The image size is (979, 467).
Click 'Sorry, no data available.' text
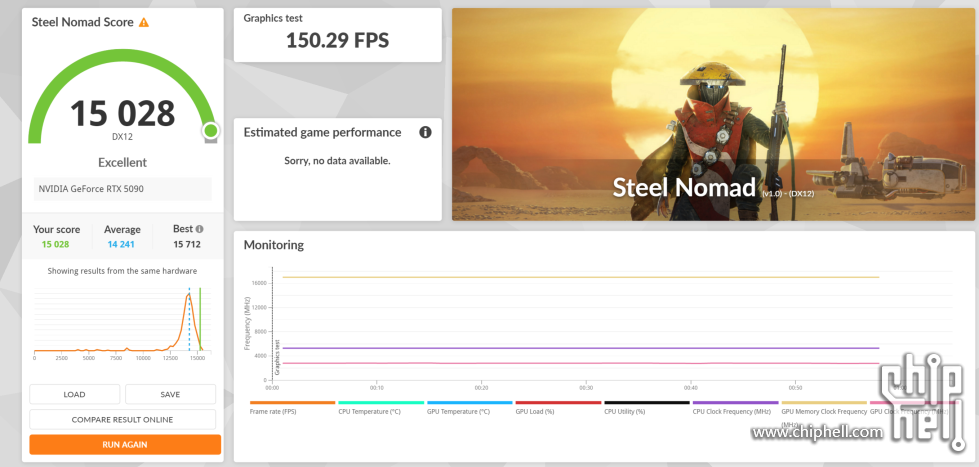[337, 160]
